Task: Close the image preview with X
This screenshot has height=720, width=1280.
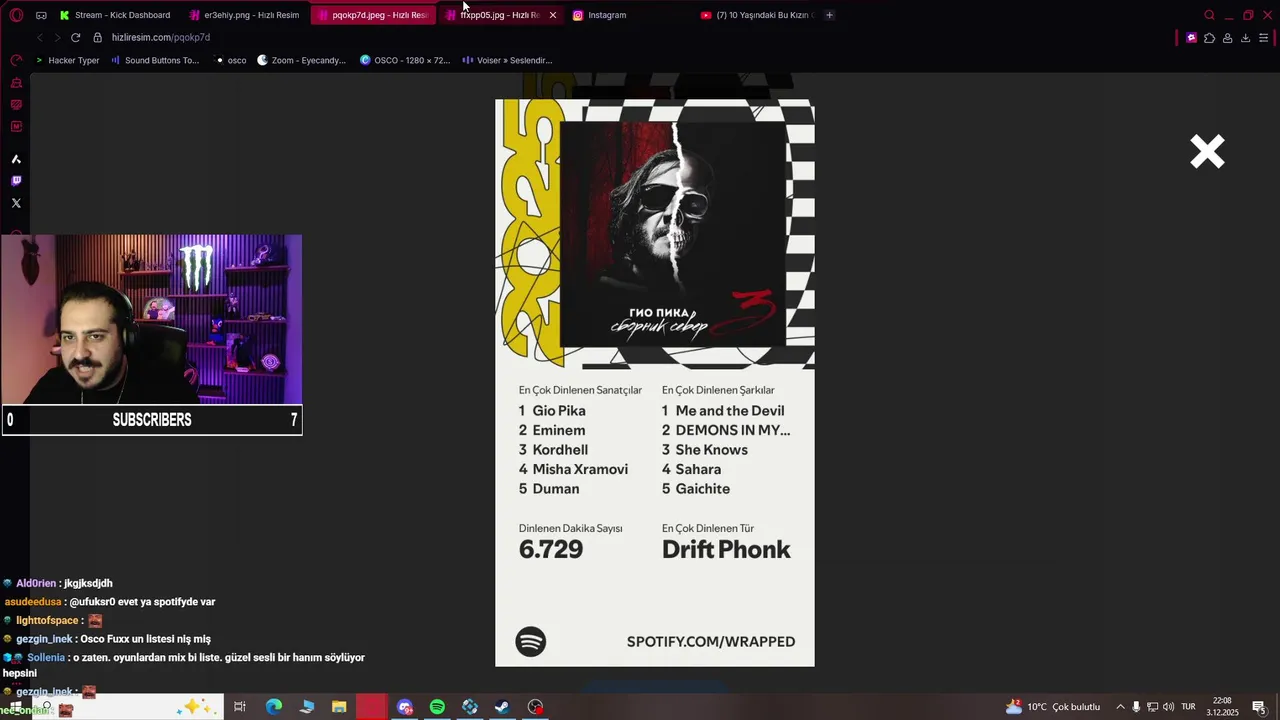Action: click(1207, 152)
